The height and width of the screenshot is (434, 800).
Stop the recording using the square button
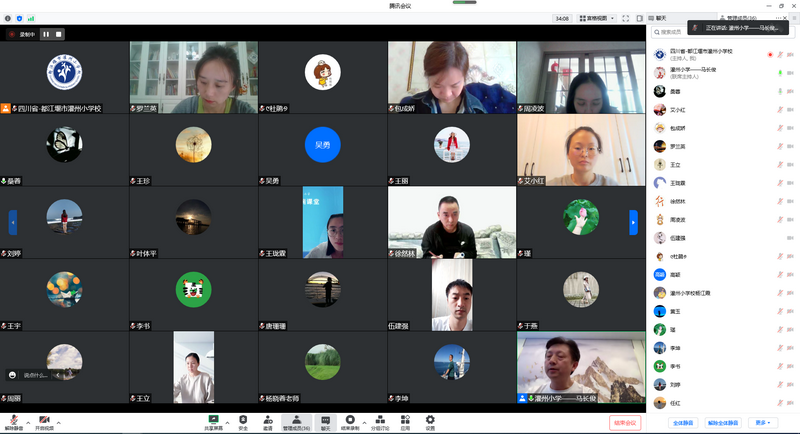59,34
